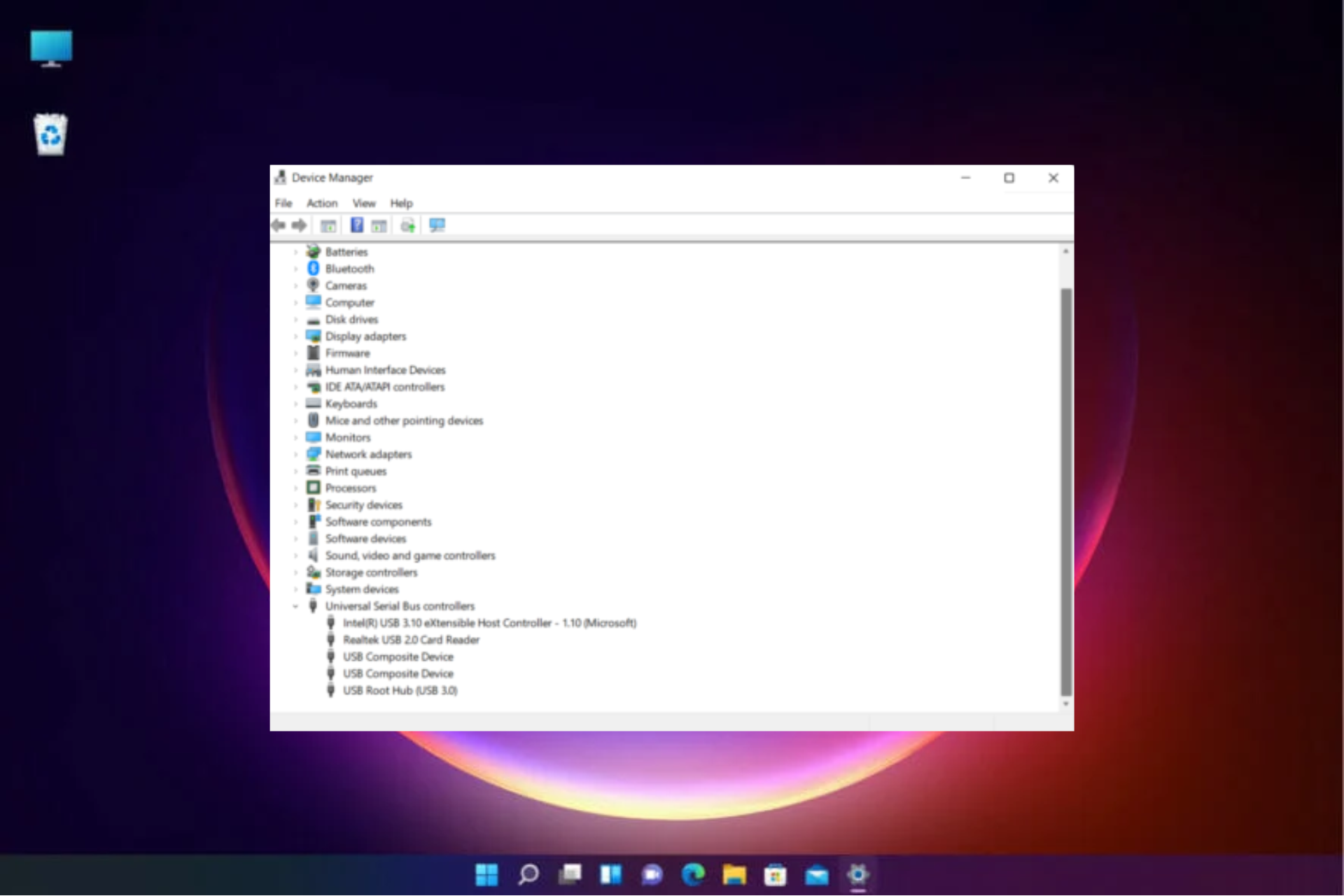Click the Mice and other pointing devices label

pyautogui.click(x=404, y=421)
